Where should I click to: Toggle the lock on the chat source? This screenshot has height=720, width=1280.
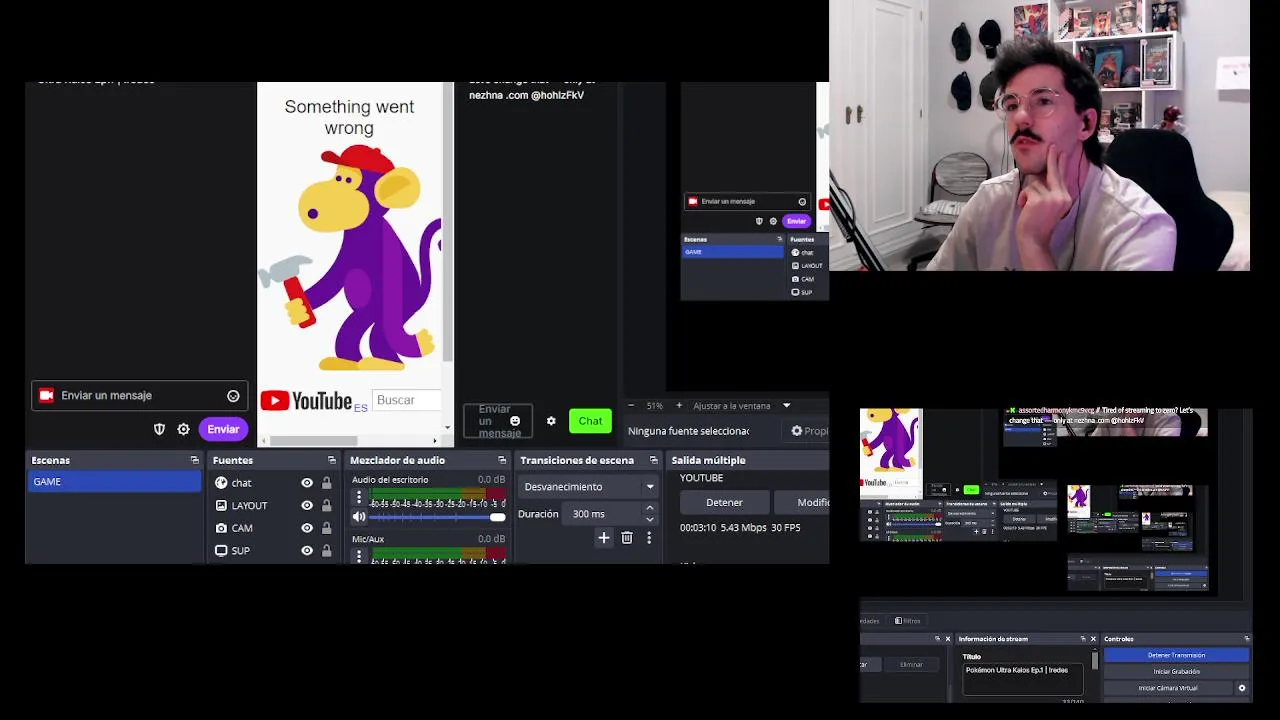(x=326, y=483)
